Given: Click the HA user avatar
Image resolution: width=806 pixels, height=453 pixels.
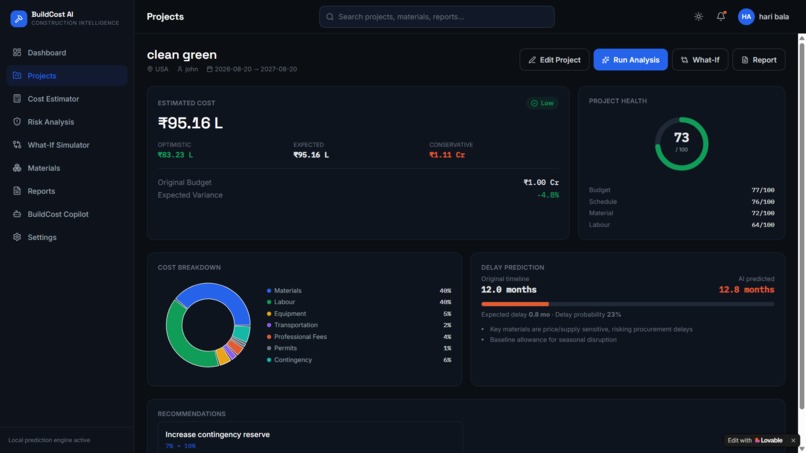Looking at the screenshot, I should [x=746, y=17].
